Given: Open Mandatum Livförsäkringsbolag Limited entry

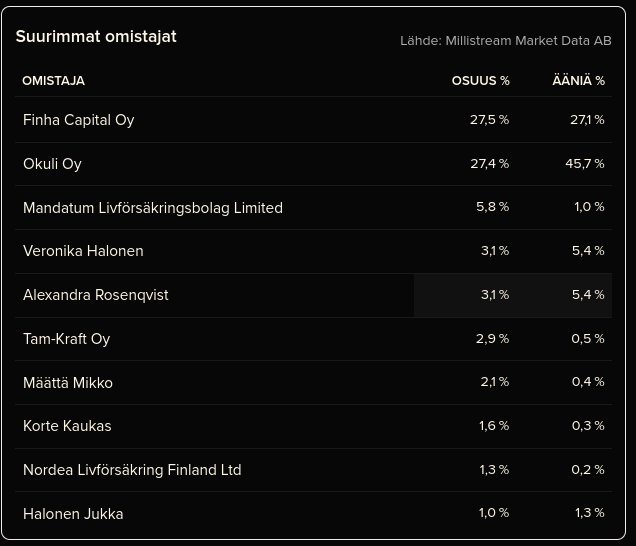Looking at the screenshot, I should (x=153, y=208).
